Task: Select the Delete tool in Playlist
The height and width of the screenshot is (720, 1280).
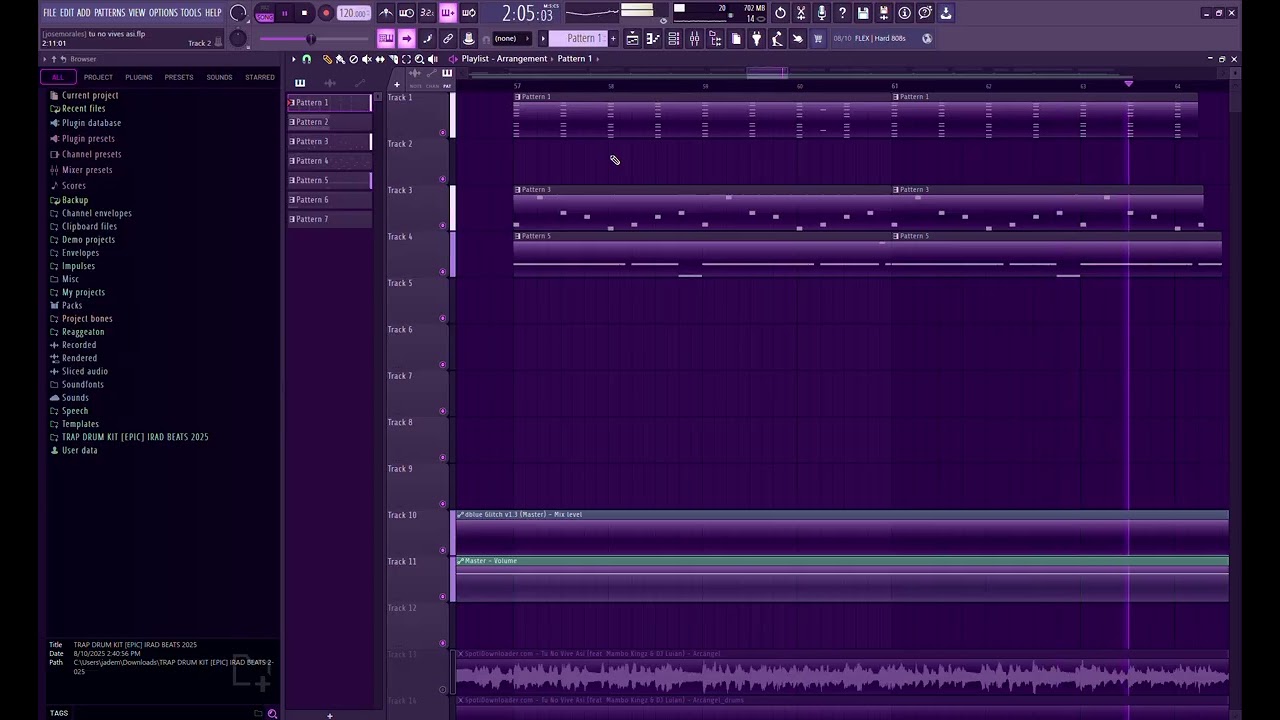Action: (353, 59)
